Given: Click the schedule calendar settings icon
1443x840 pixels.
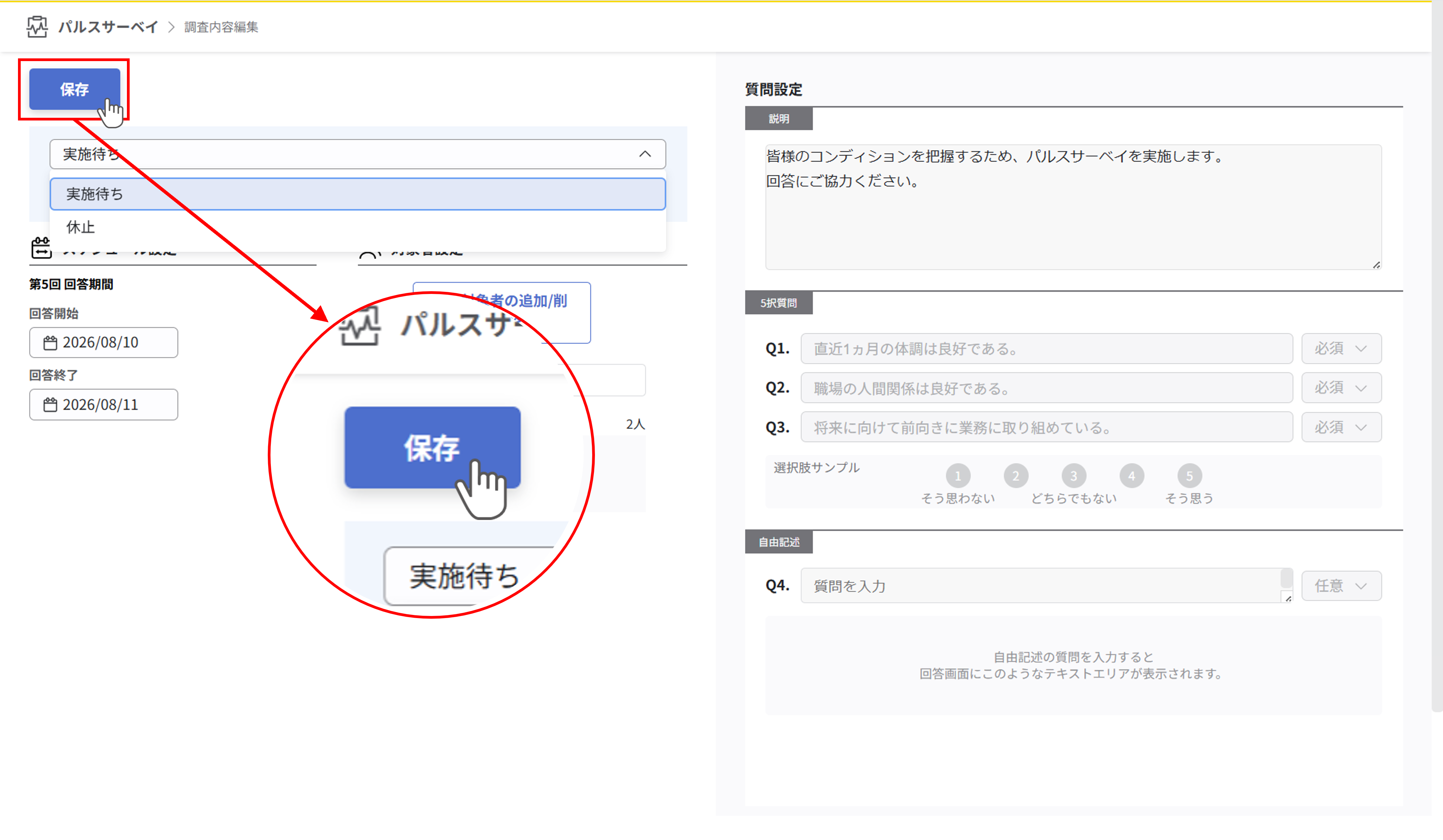Looking at the screenshot, I should coord(41,248).
